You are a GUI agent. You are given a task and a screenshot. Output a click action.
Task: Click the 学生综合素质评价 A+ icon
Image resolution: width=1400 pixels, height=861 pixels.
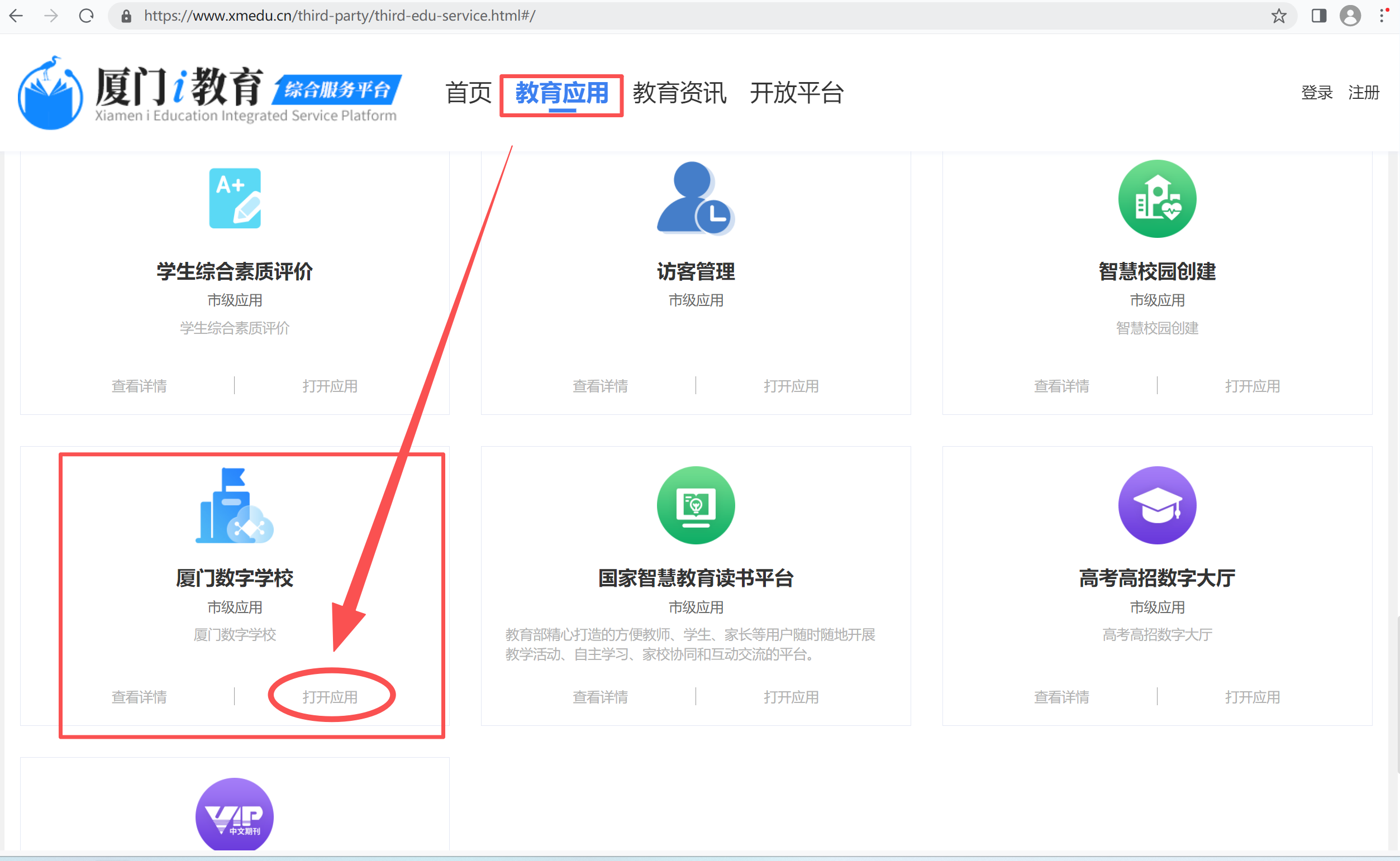(x=235, y=198)
